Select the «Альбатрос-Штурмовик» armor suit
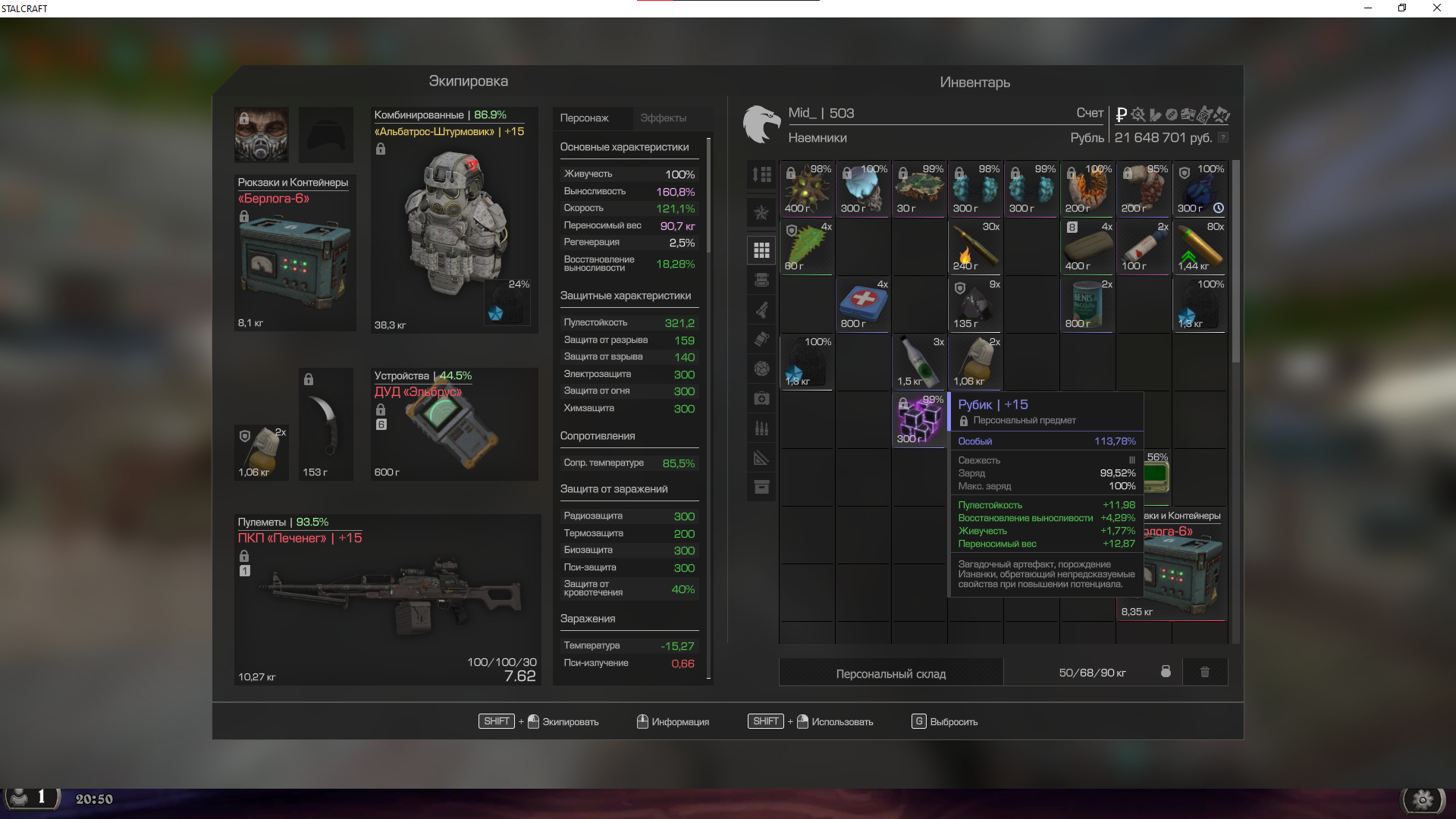This screenshot has height=819, width=1456. pos(454,220)
